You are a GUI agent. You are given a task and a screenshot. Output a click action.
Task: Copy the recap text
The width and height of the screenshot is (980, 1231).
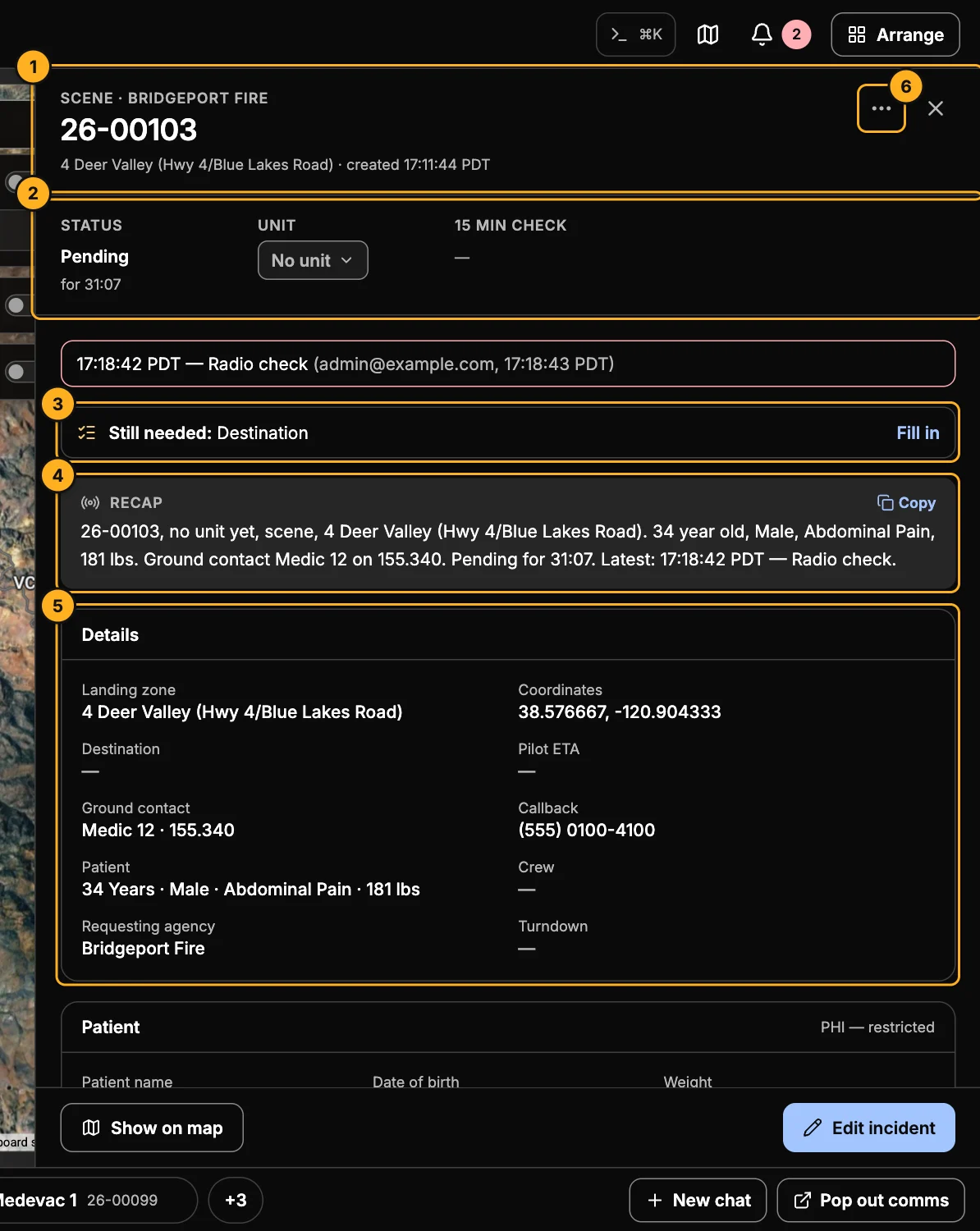tap(906, 503)
